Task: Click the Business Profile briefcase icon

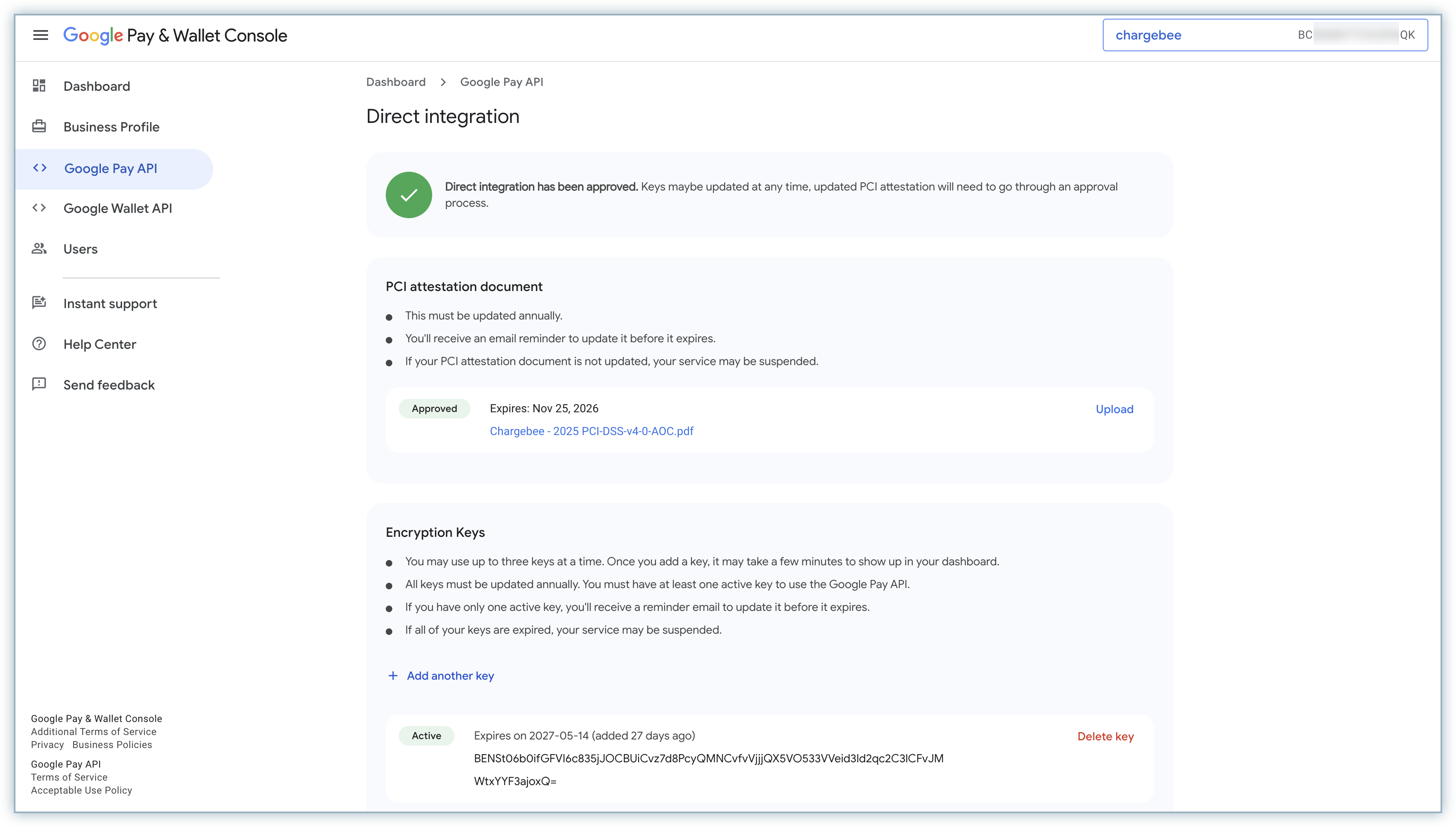Action: 39,126
